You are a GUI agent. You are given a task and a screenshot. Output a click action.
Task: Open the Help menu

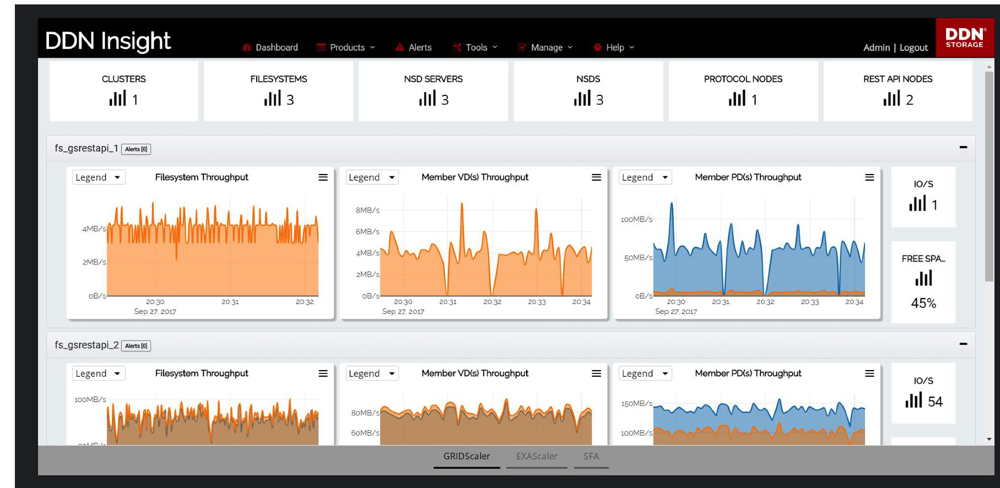click(x=614, y=47)
